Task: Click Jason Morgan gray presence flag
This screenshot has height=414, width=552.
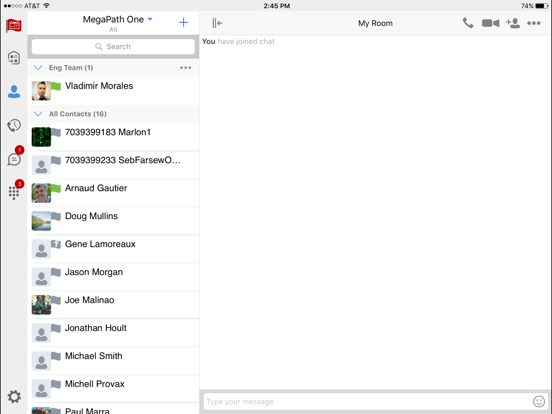Action: (x=56, y=272)
